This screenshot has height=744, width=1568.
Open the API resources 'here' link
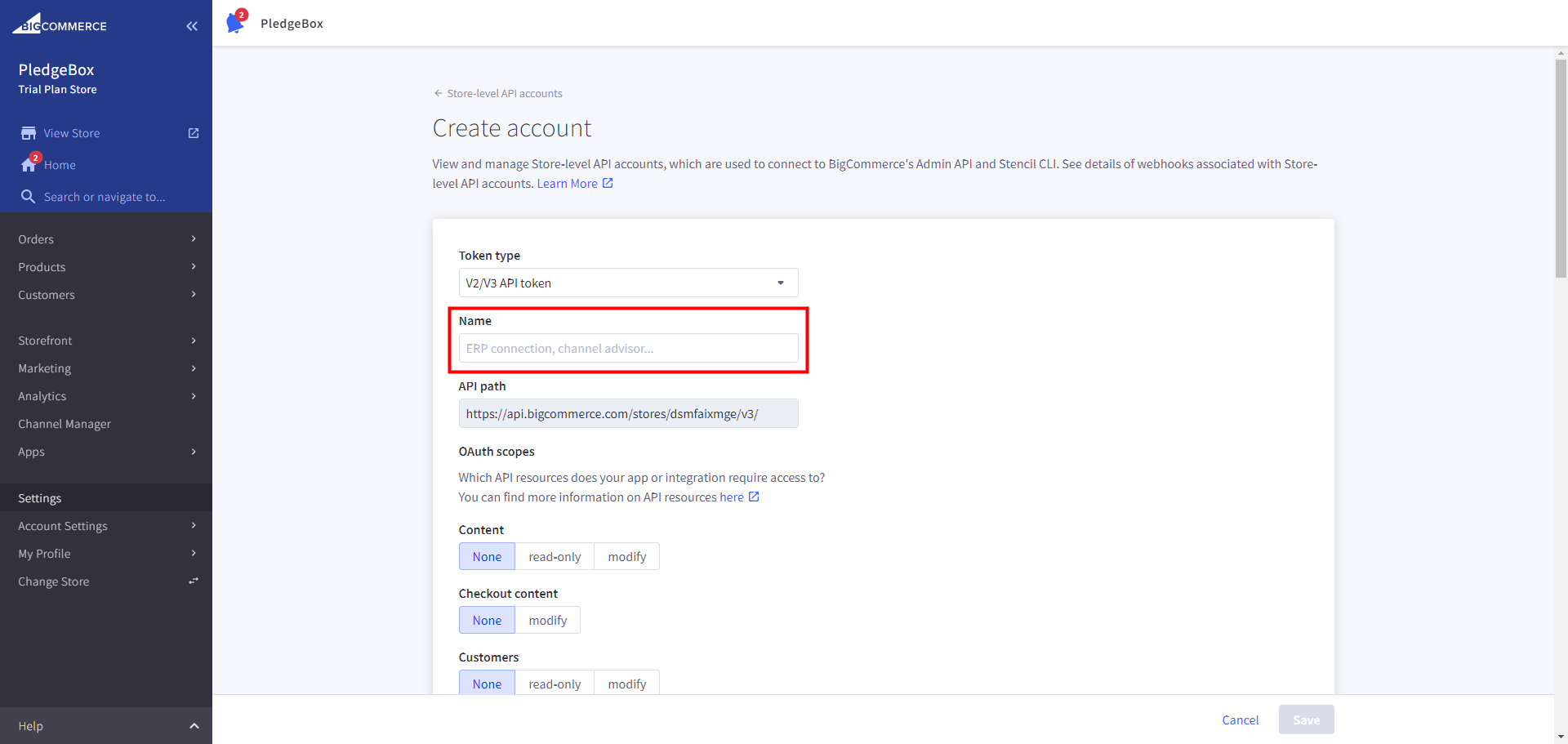click(x=732, y=497)
